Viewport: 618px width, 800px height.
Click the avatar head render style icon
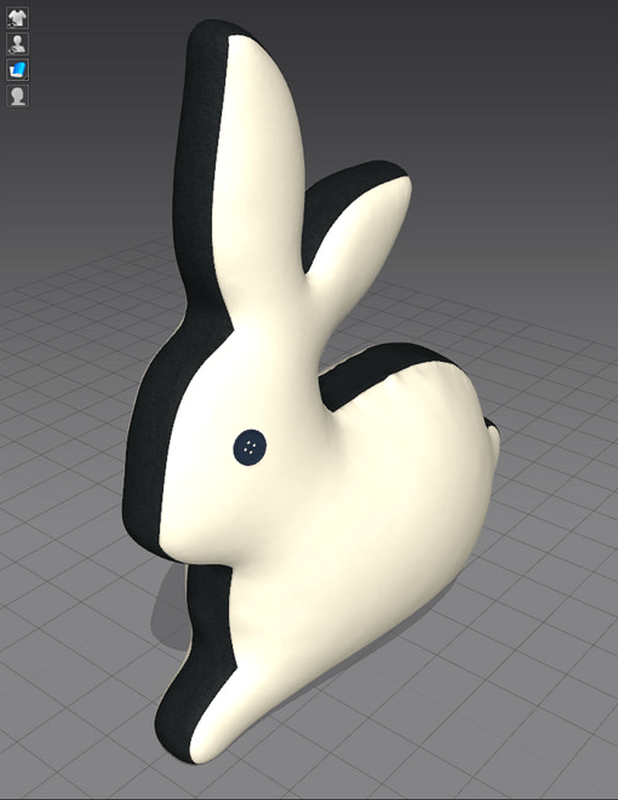coord(18,96)
